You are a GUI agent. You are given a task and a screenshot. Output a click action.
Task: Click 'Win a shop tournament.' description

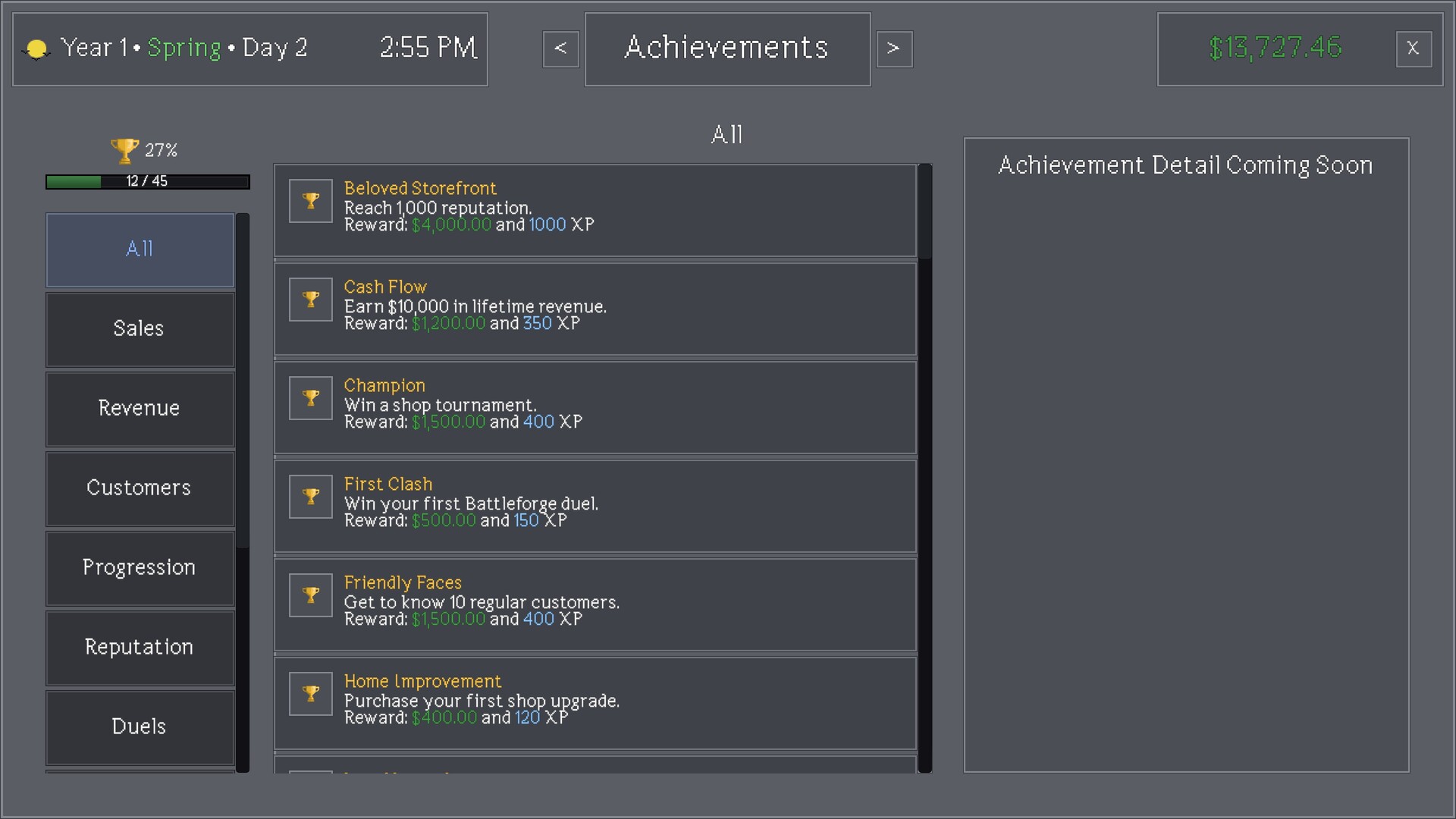(x=440, y=405)
